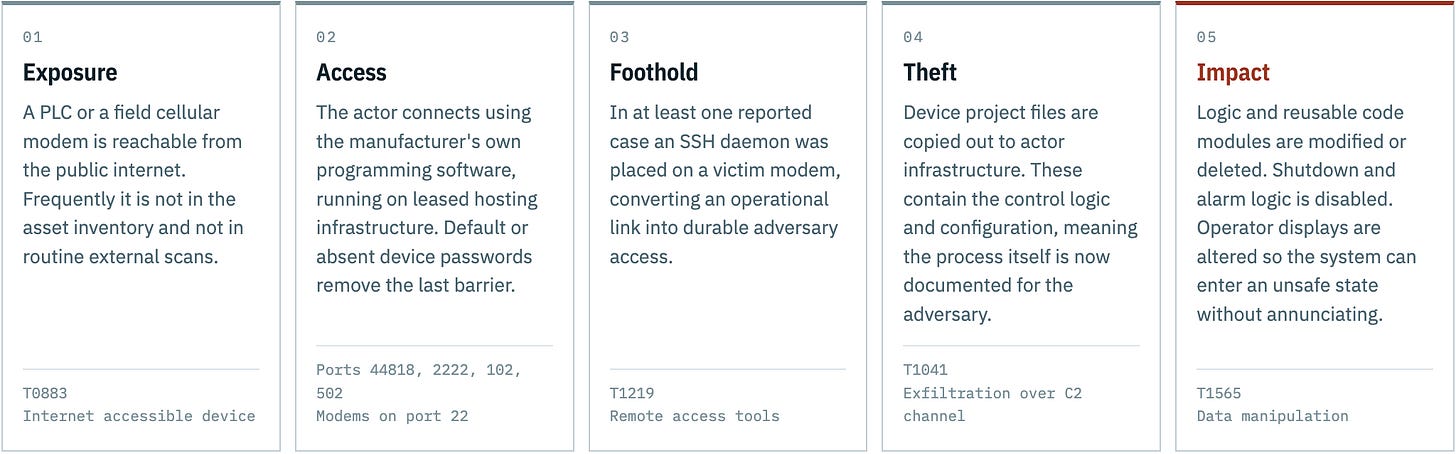Open the Access stage card title
The image size is (1456, 454).
point(351,73)
